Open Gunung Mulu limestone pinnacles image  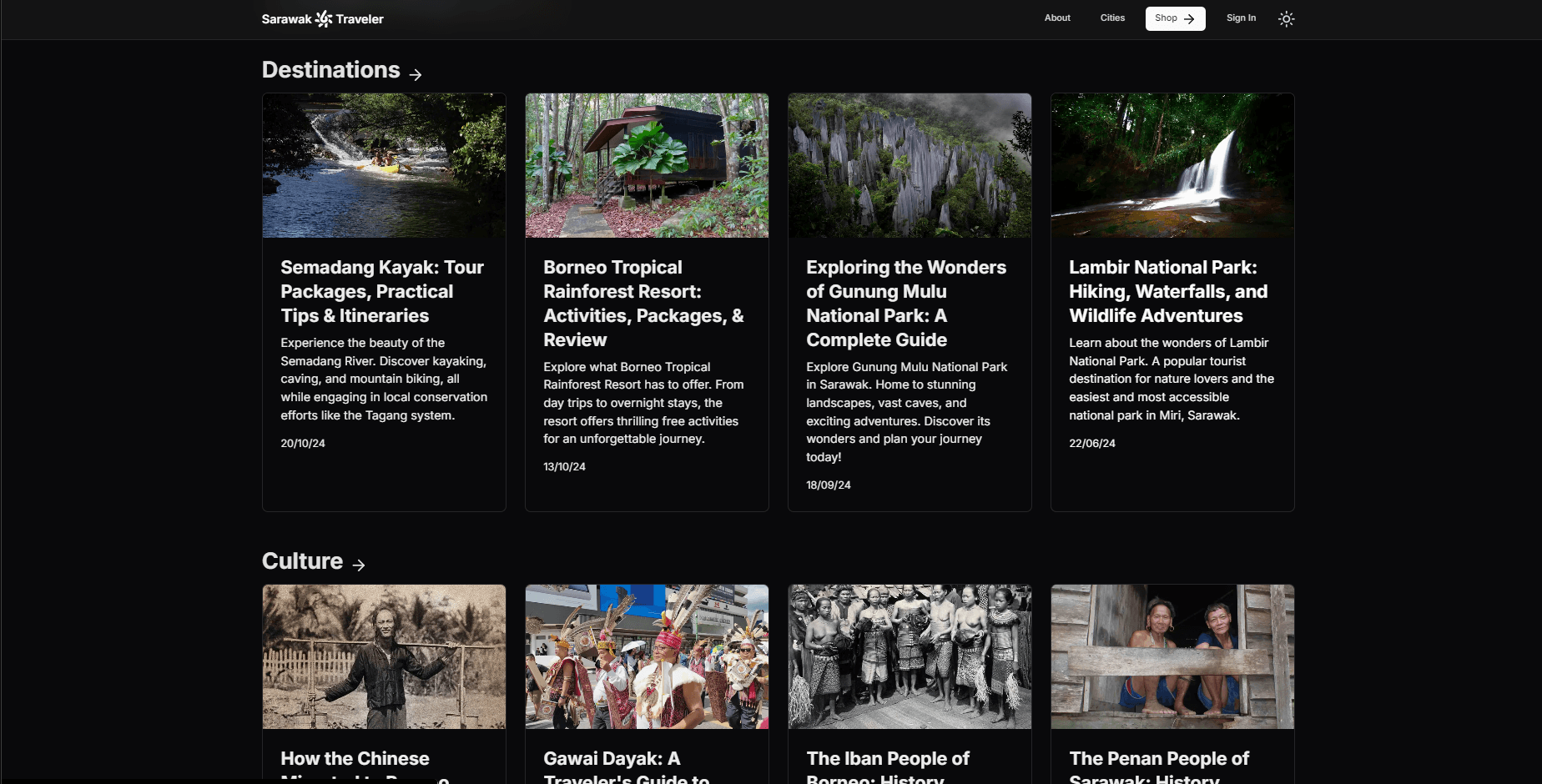(910, 165)
